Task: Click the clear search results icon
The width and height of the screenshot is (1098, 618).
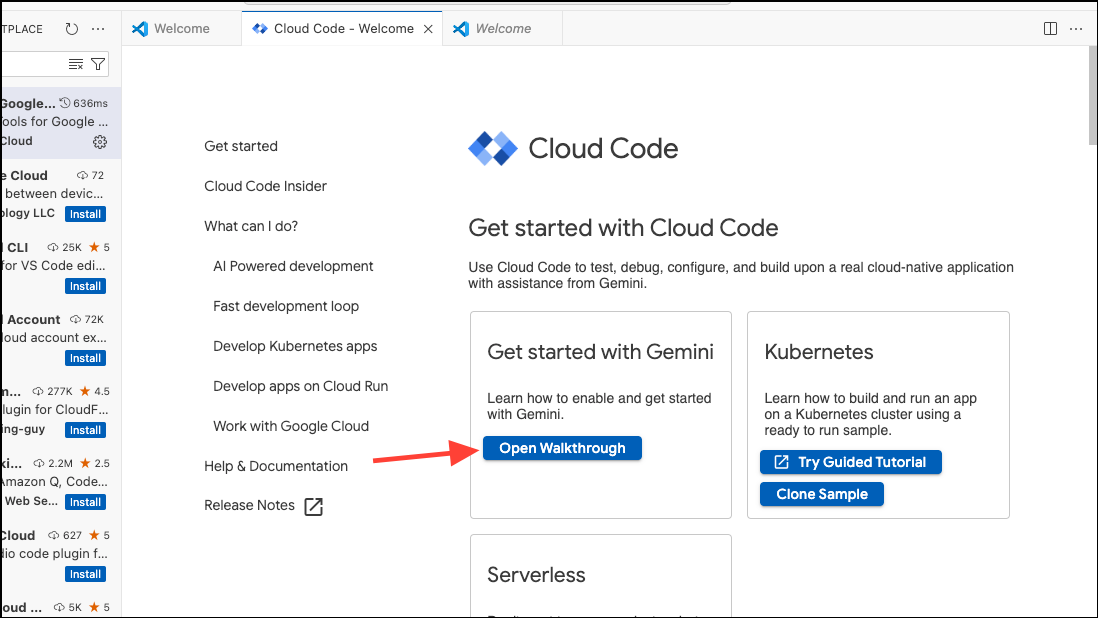Action: (x=77, y=63)
